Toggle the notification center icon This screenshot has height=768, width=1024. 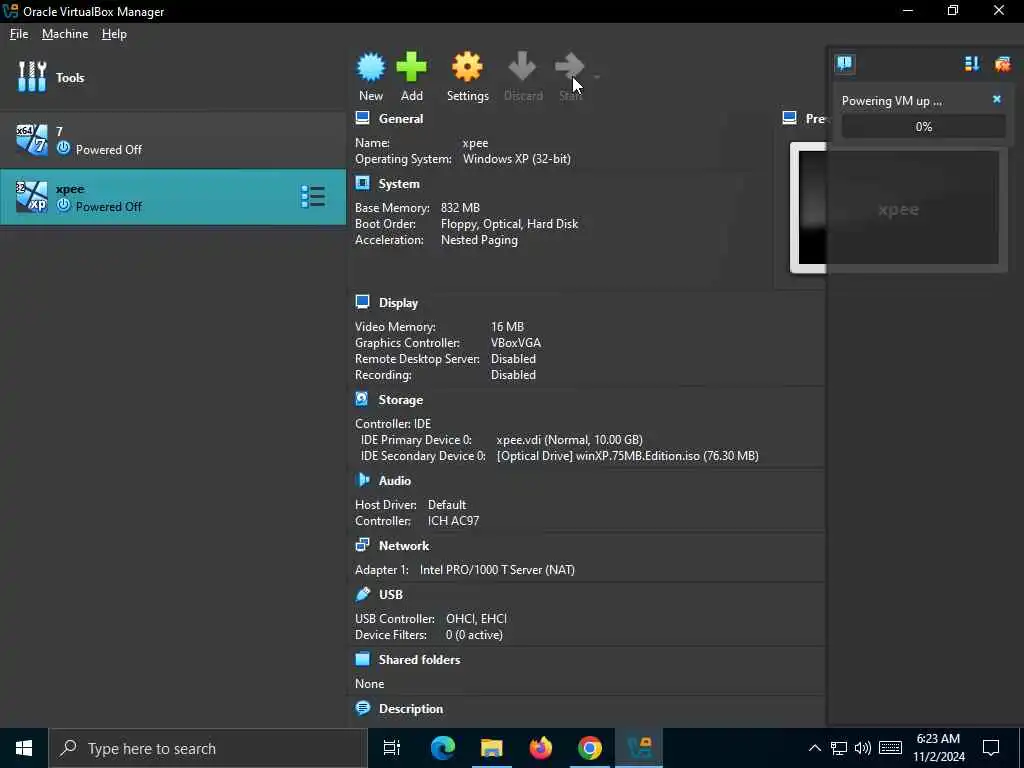pos(844,63)
